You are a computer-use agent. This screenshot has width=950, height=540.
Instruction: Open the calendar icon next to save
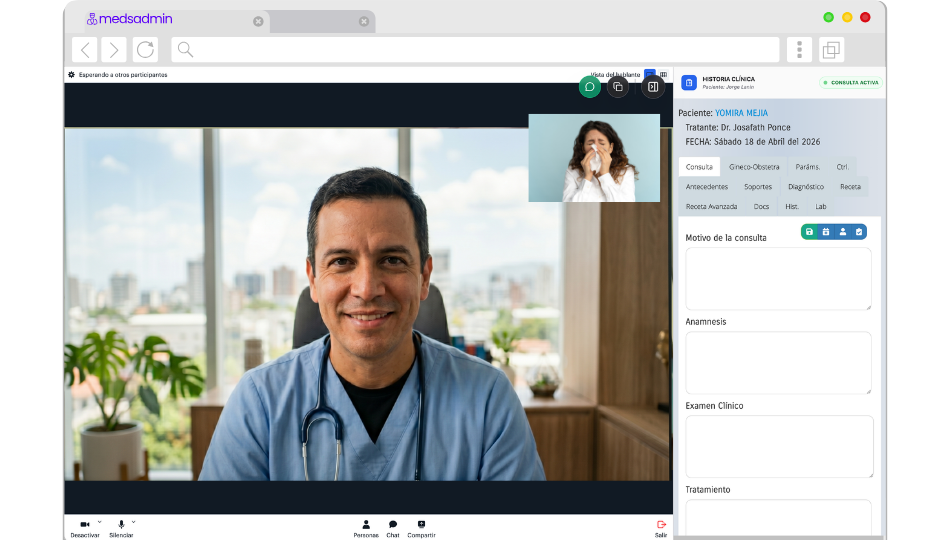pos(826,232)
